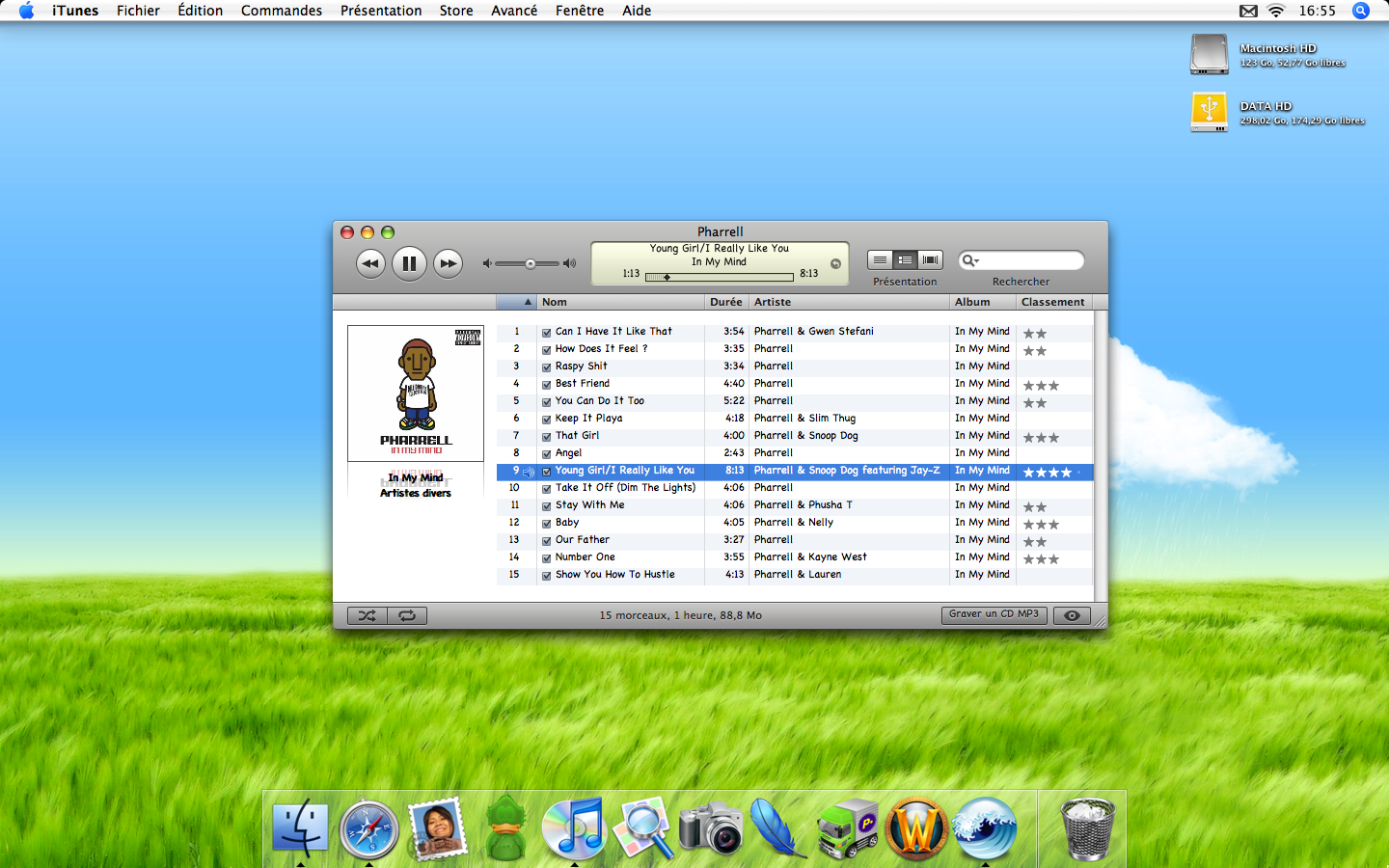
Task: Click the arrow icon in the display
Action: pos(835,263)
